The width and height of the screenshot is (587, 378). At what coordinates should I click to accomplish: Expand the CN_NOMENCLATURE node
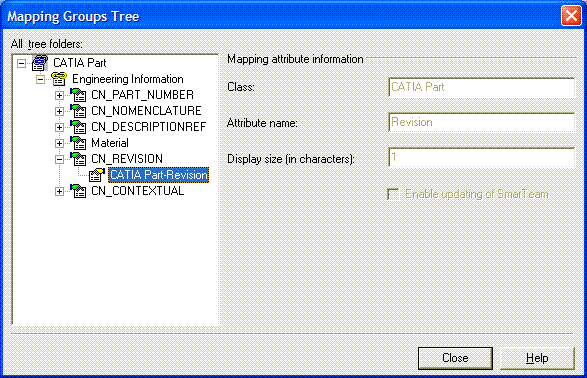(59, 112)
